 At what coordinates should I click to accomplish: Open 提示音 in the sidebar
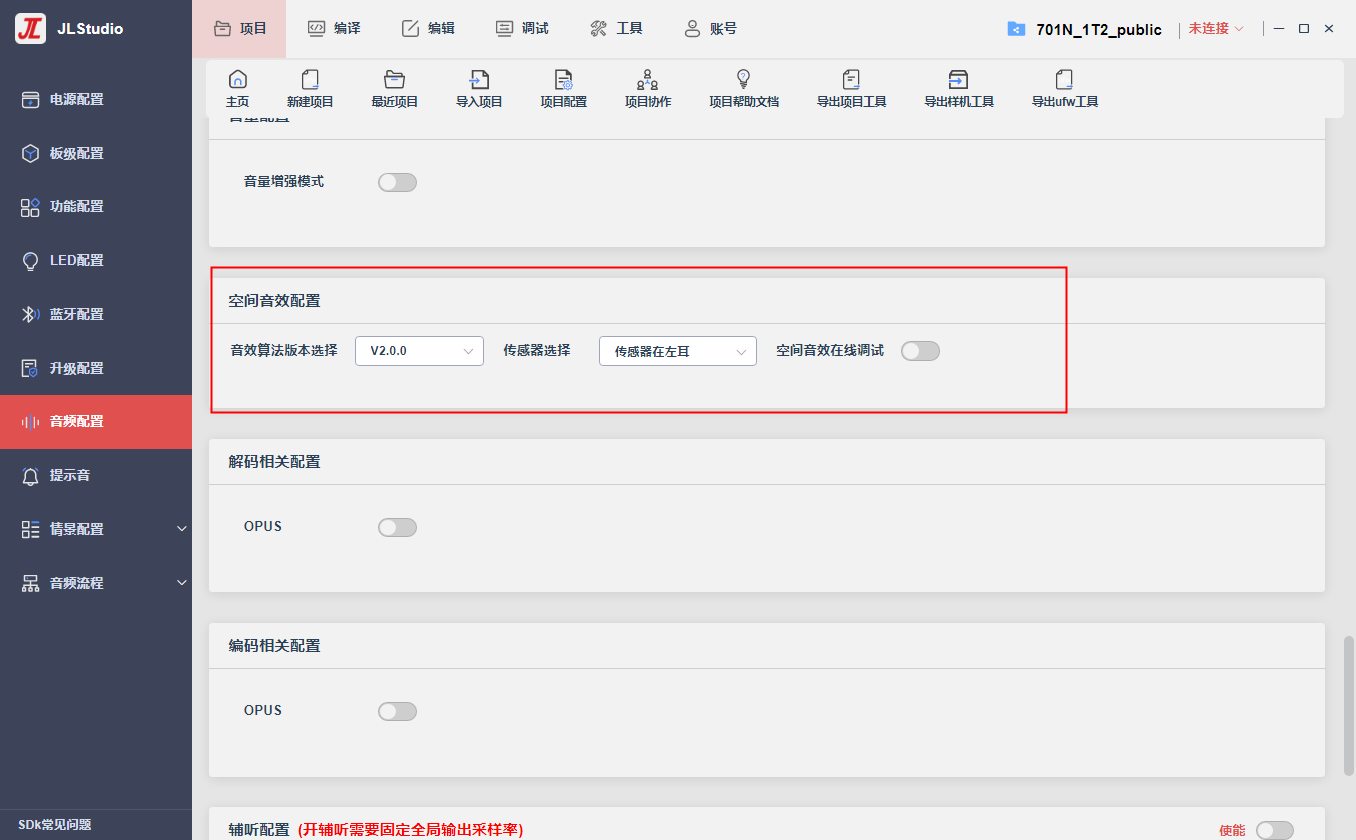pyautogui.click(x=96, y=475)
